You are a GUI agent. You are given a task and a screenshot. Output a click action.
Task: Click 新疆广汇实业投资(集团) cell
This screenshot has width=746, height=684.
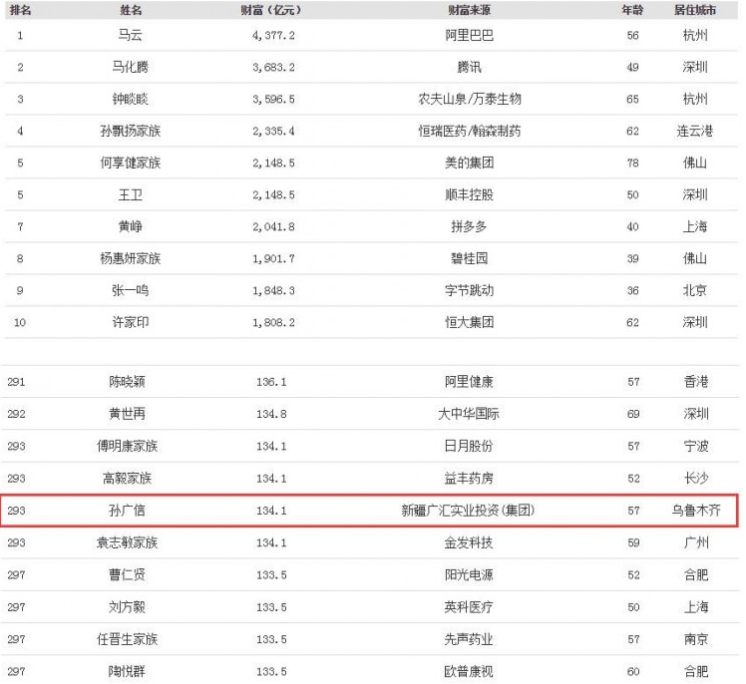468,510
